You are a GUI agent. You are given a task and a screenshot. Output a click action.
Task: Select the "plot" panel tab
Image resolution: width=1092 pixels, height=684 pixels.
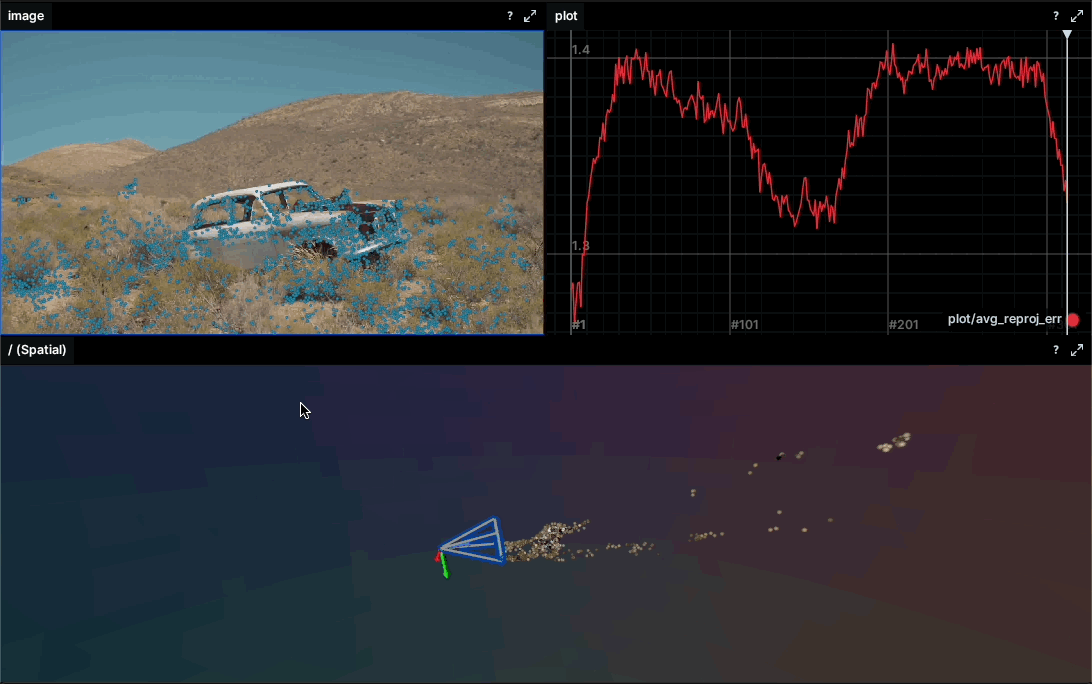[566, 16]
